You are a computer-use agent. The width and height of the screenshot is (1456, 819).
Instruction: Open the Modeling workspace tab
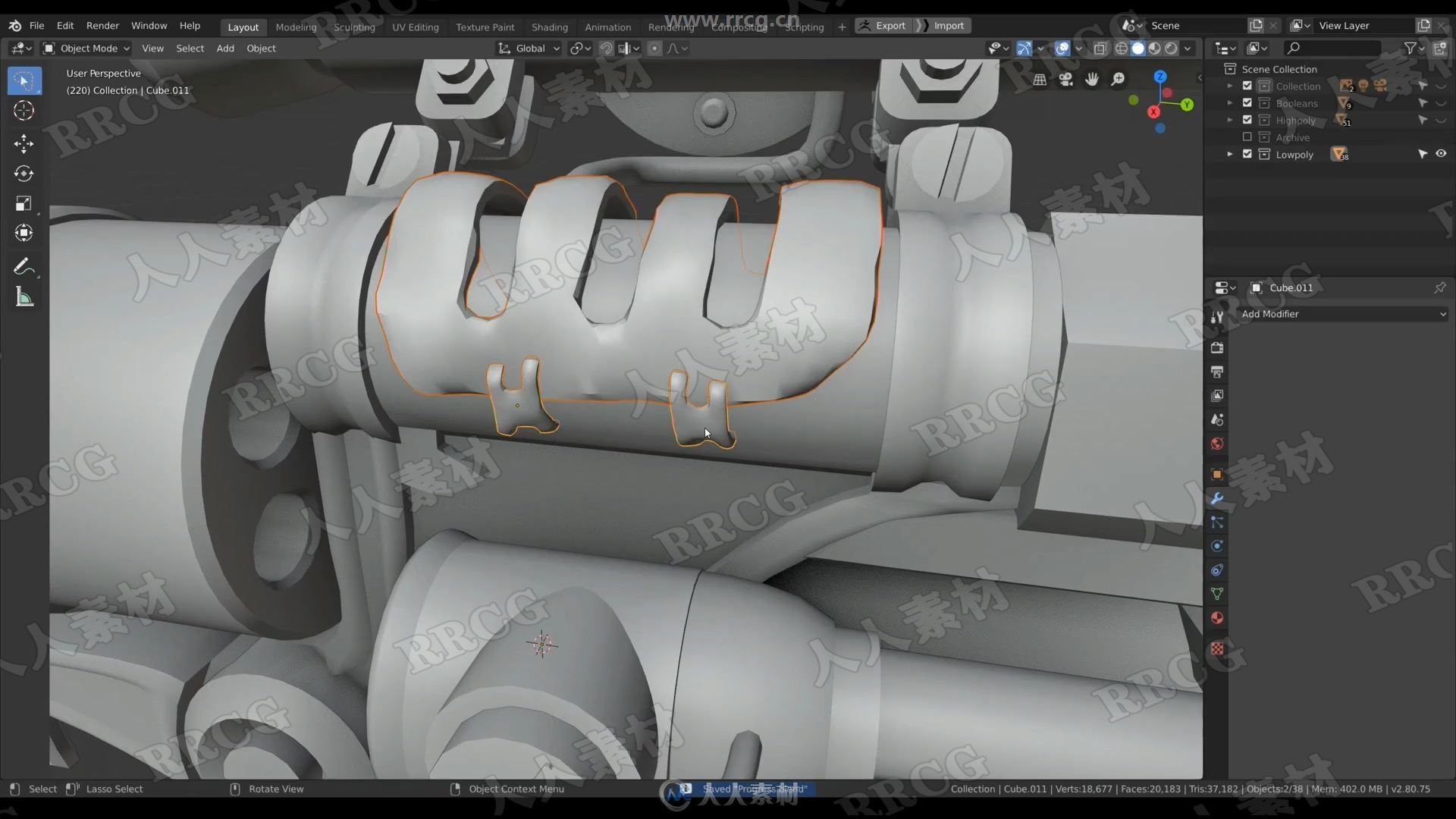tap(296, 26)
